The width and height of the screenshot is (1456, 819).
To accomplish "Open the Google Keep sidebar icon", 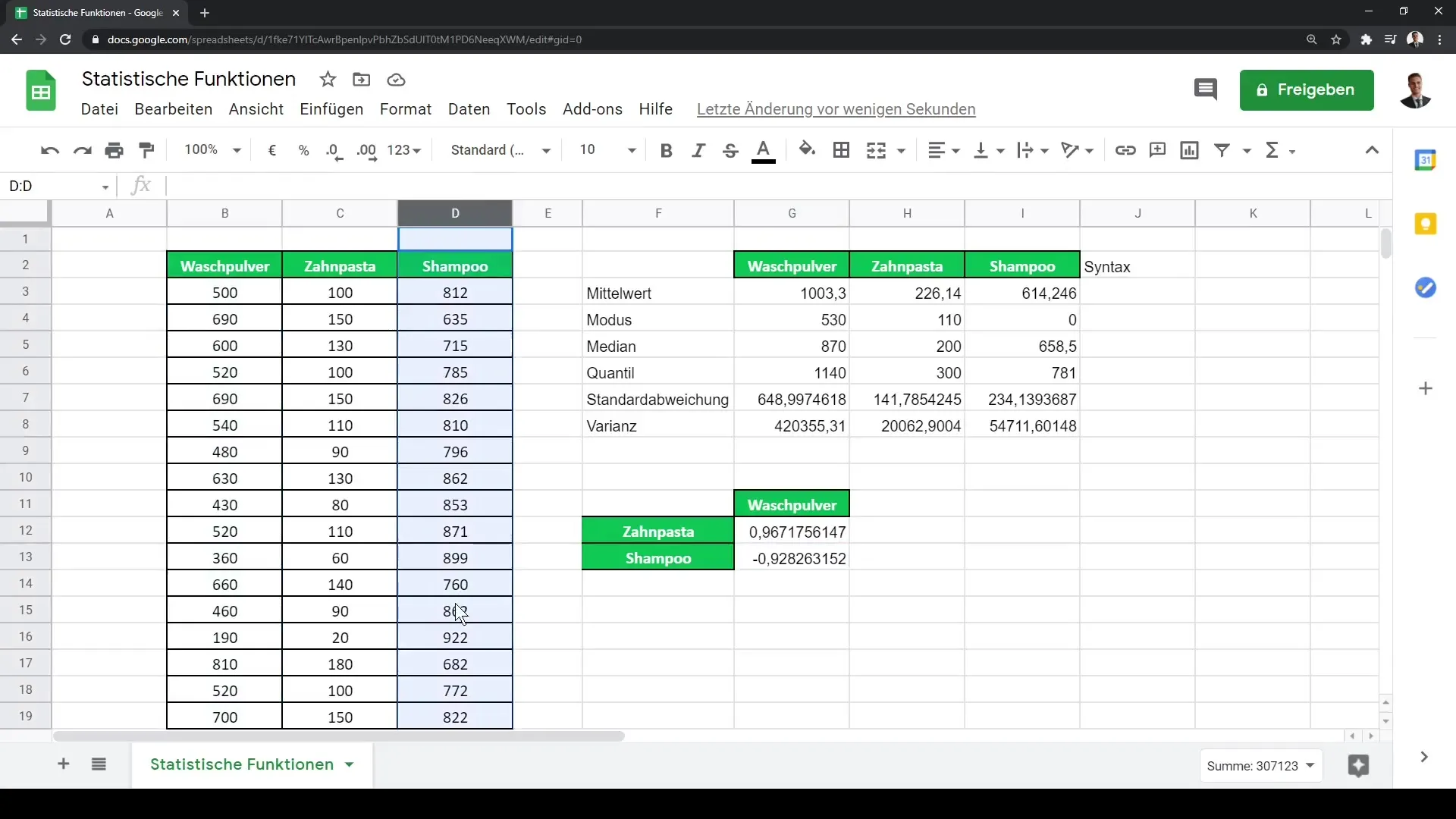I will coord(1426,224).
